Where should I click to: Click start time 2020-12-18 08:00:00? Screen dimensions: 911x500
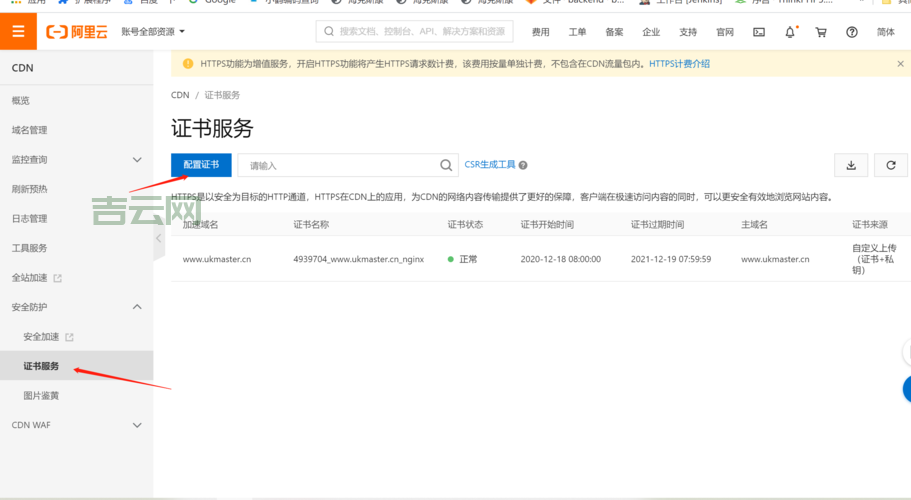tap(561, 259)
